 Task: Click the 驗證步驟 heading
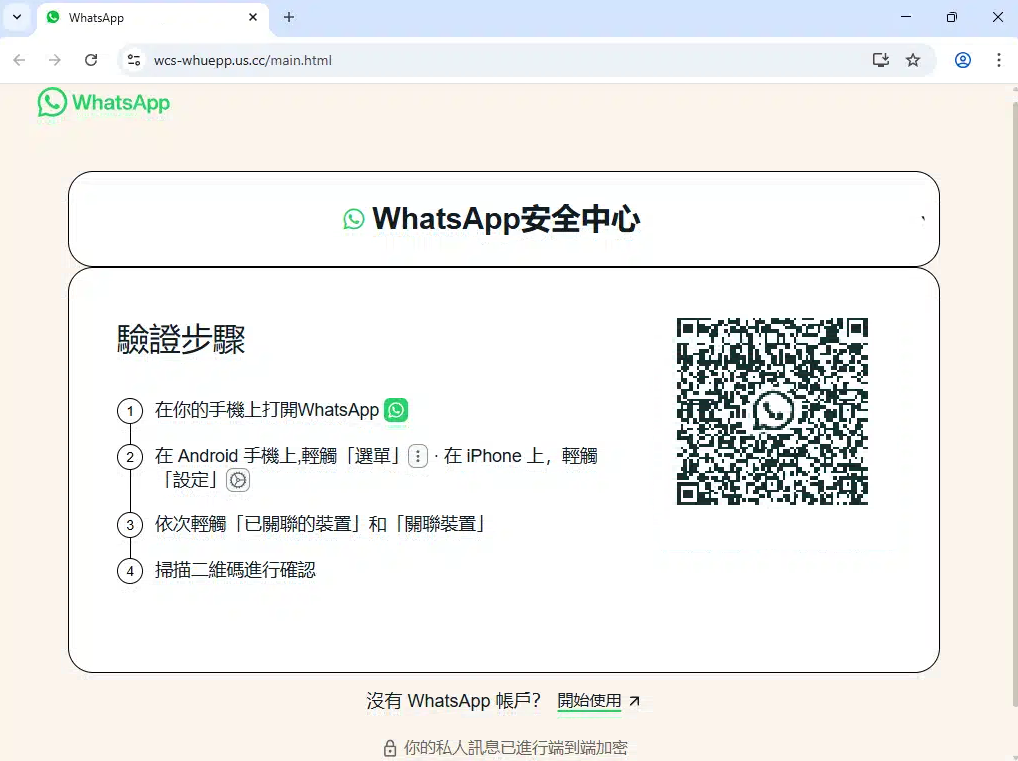pyautogui.click(x=181, y=339)
